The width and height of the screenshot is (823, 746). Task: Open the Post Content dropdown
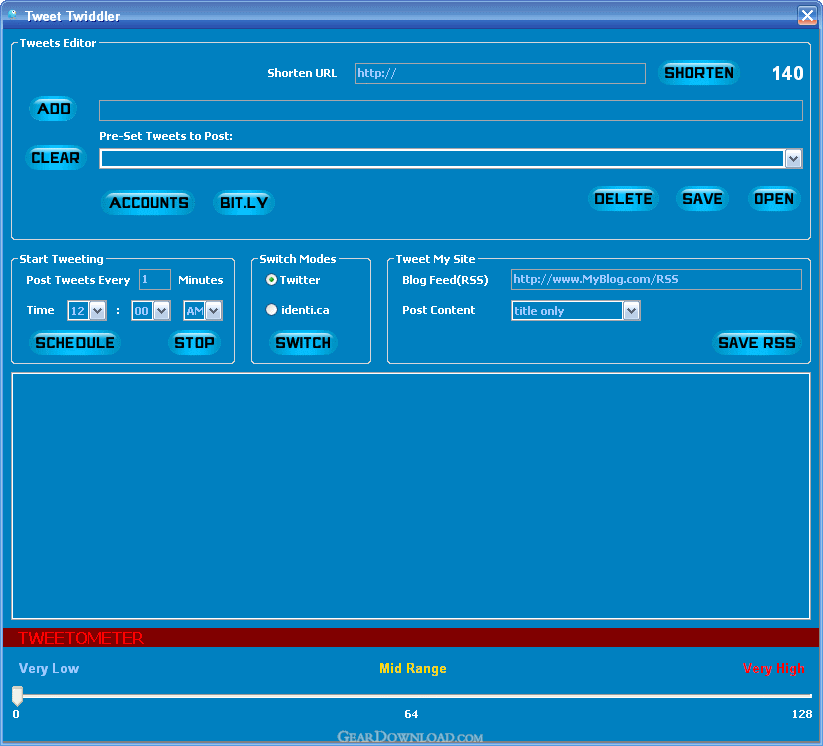(x=631, y=311)
